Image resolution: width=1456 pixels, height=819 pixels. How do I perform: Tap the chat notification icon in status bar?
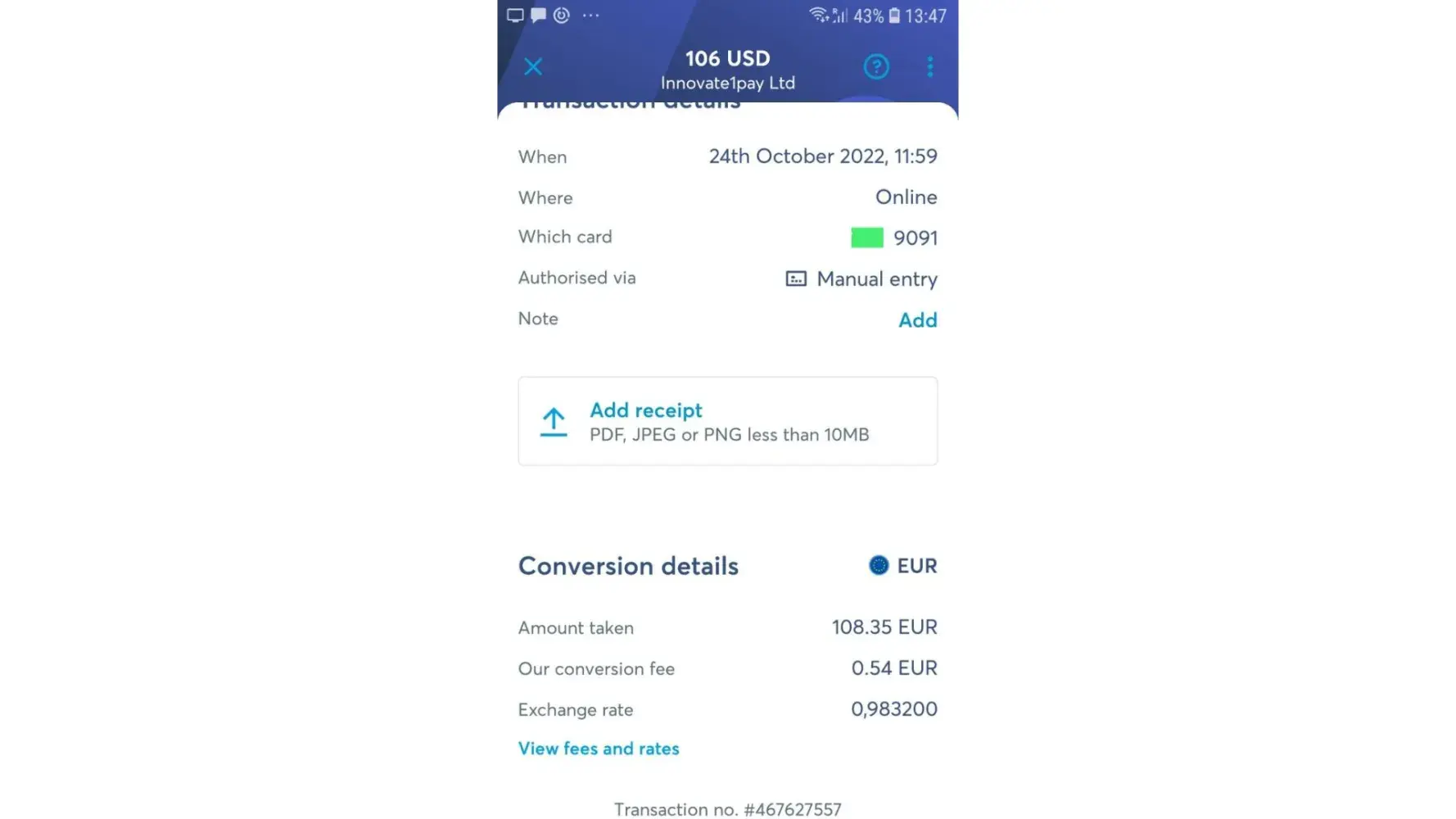(538, 16)
